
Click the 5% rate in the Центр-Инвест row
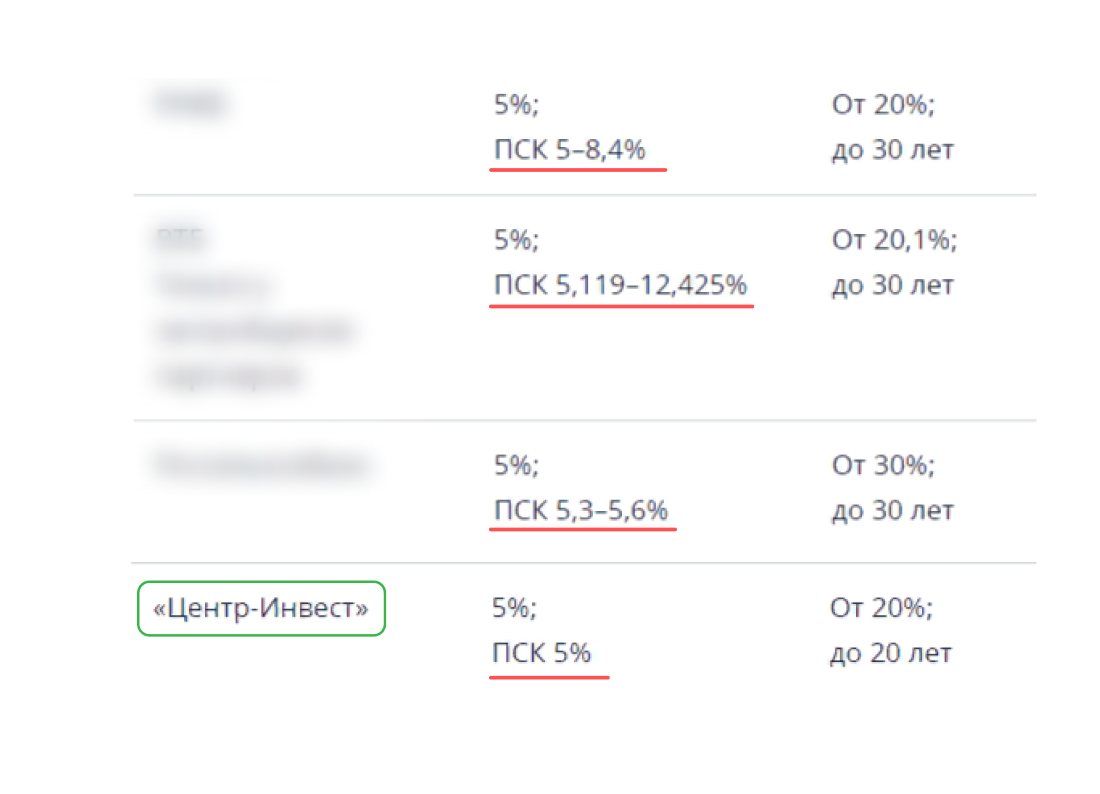[x=514, y=607]
